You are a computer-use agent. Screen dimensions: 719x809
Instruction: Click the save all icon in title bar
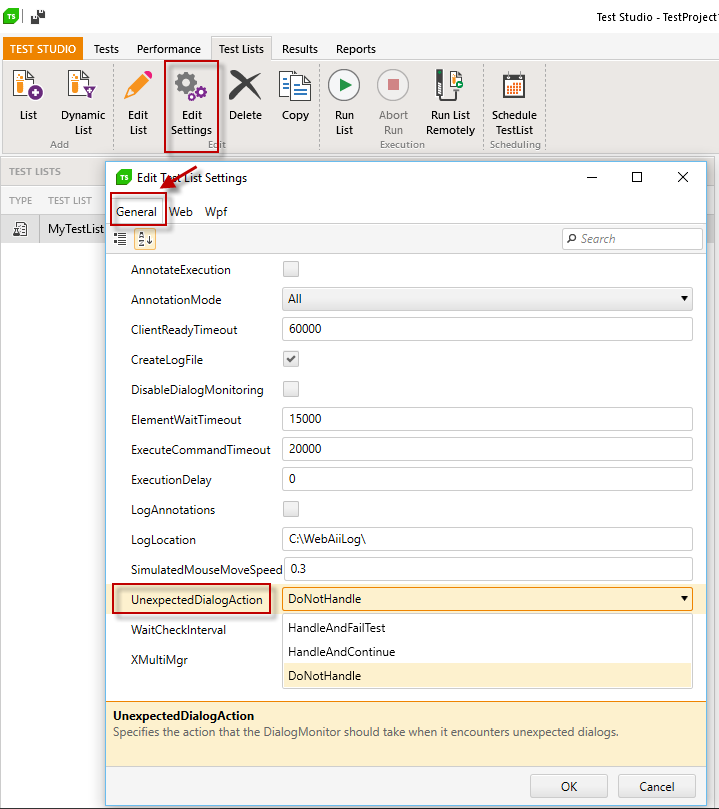[x=38, y=17]
